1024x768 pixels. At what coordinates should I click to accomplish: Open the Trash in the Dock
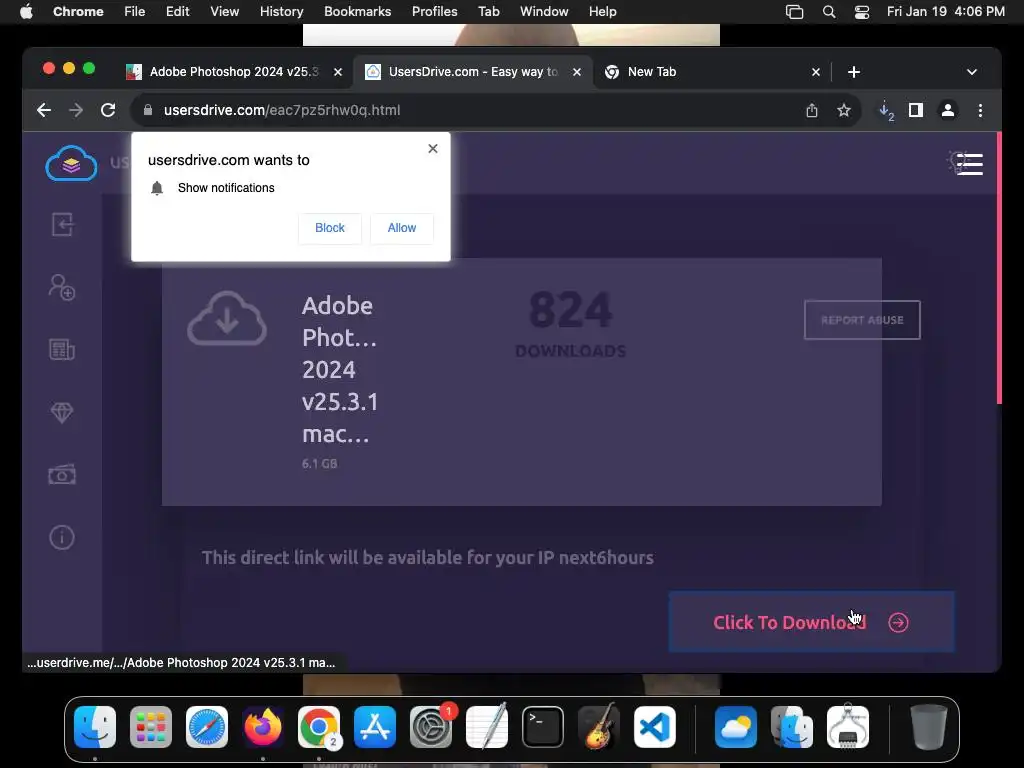tap(929, 727)
